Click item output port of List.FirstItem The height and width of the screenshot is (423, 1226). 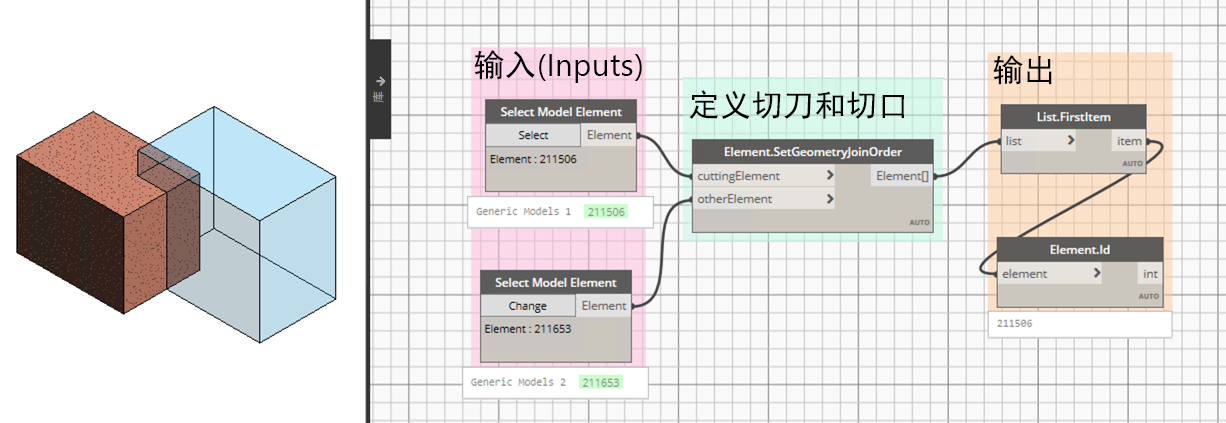1129,141
